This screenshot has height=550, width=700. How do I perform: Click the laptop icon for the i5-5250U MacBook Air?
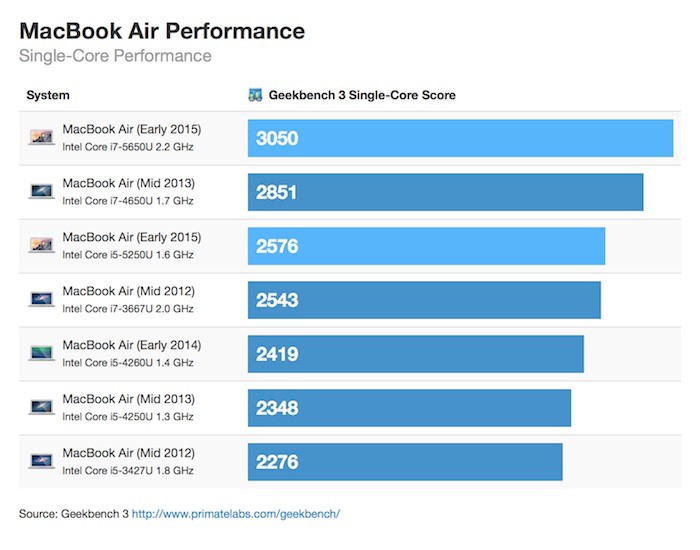coord(42,245)
